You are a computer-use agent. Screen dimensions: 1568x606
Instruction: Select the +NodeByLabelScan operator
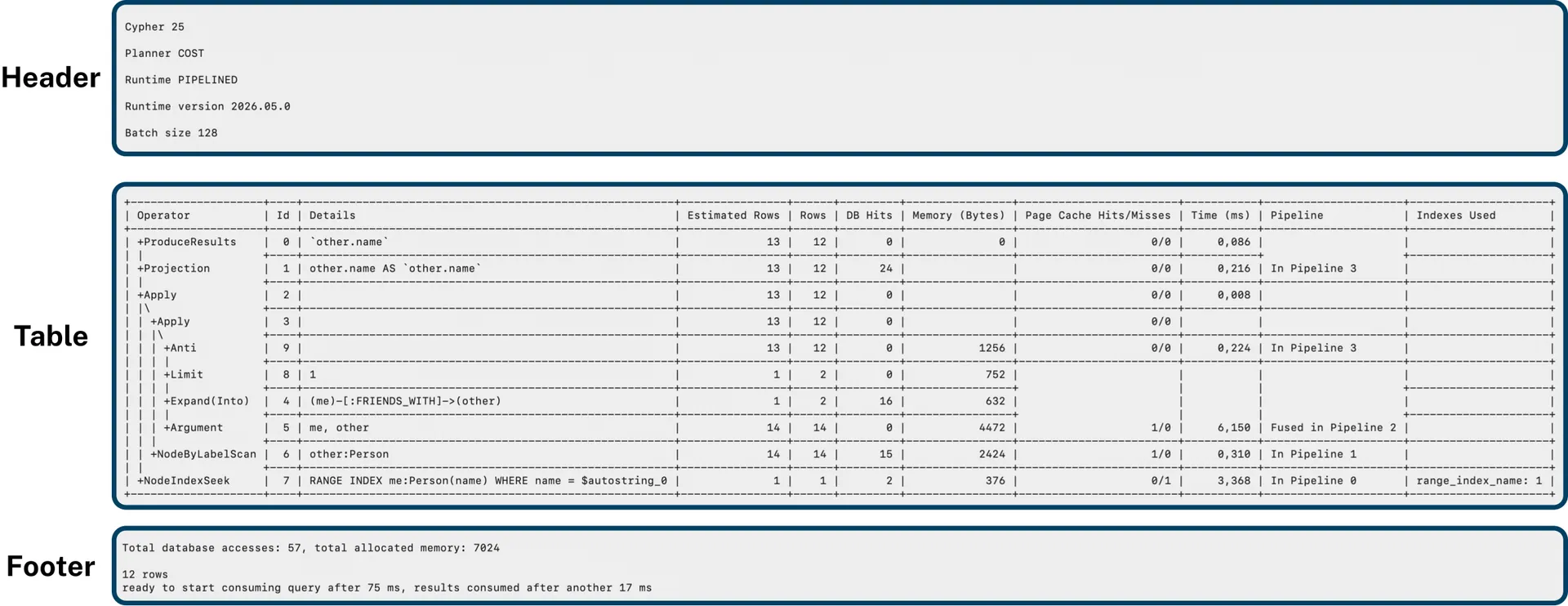203,454
